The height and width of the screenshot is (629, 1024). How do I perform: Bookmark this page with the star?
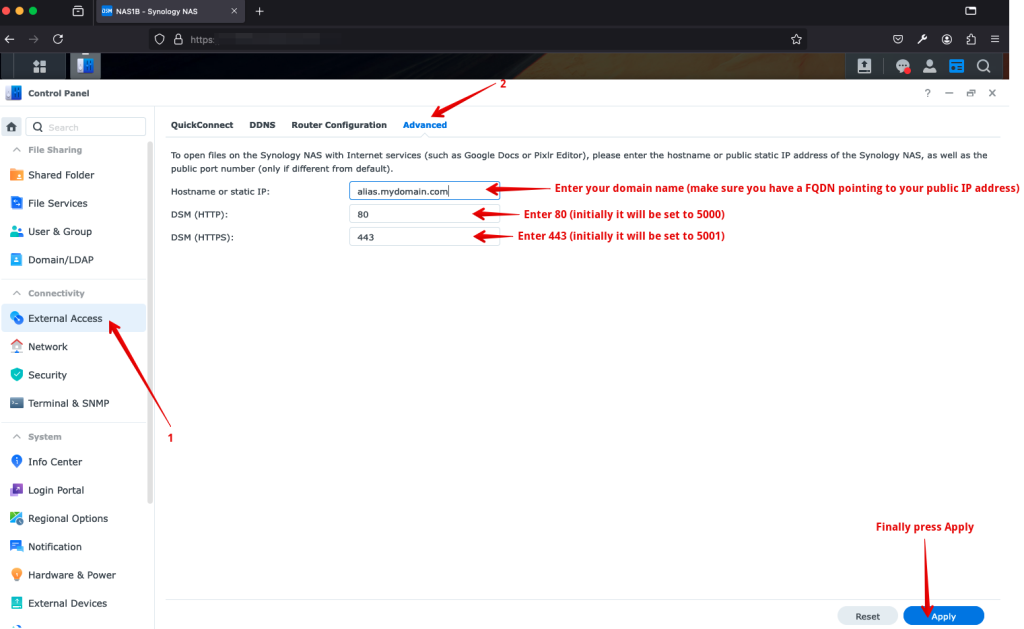click(796, 39)
